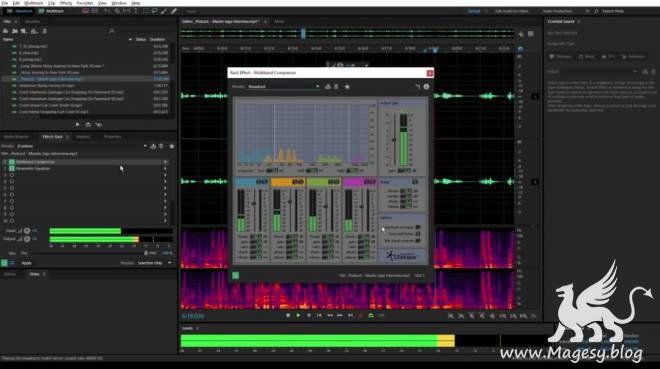Toggle Effects Rack favorite star
This screenshot has width=660, height=369.
pos(172,146)
